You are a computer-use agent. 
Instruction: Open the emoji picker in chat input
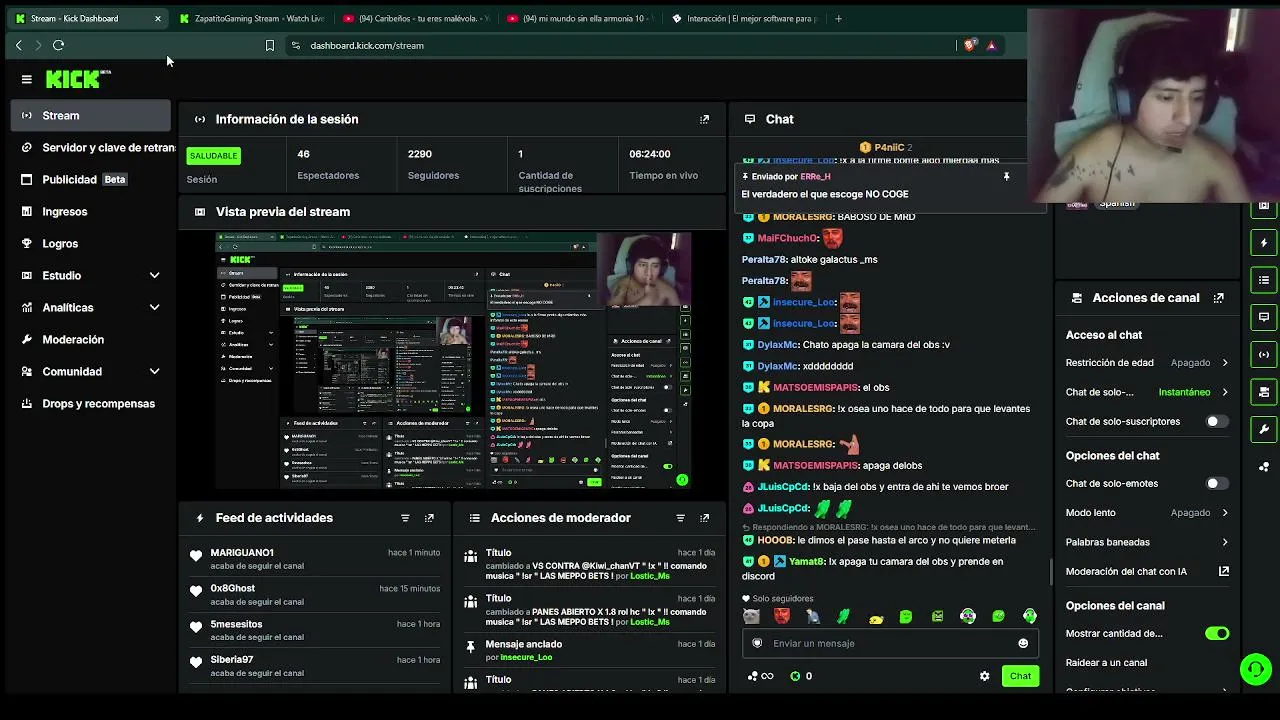1023,644
